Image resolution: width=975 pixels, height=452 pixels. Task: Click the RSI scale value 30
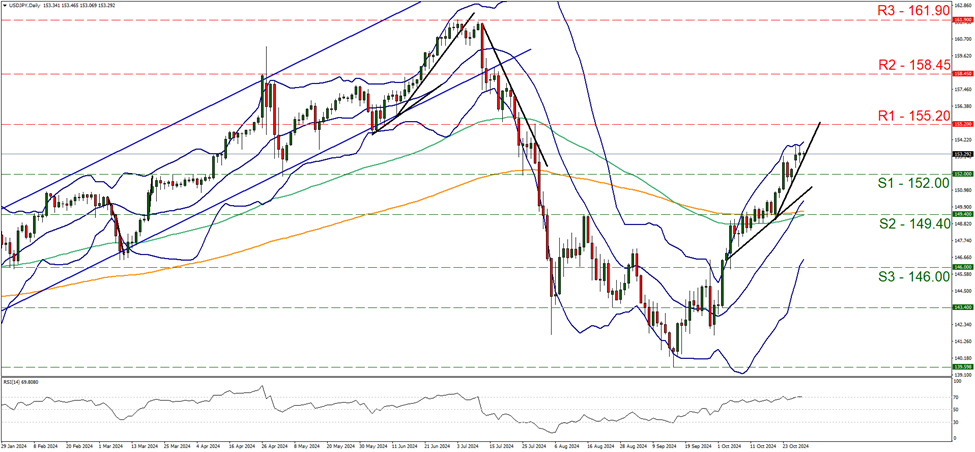(957, 422)
